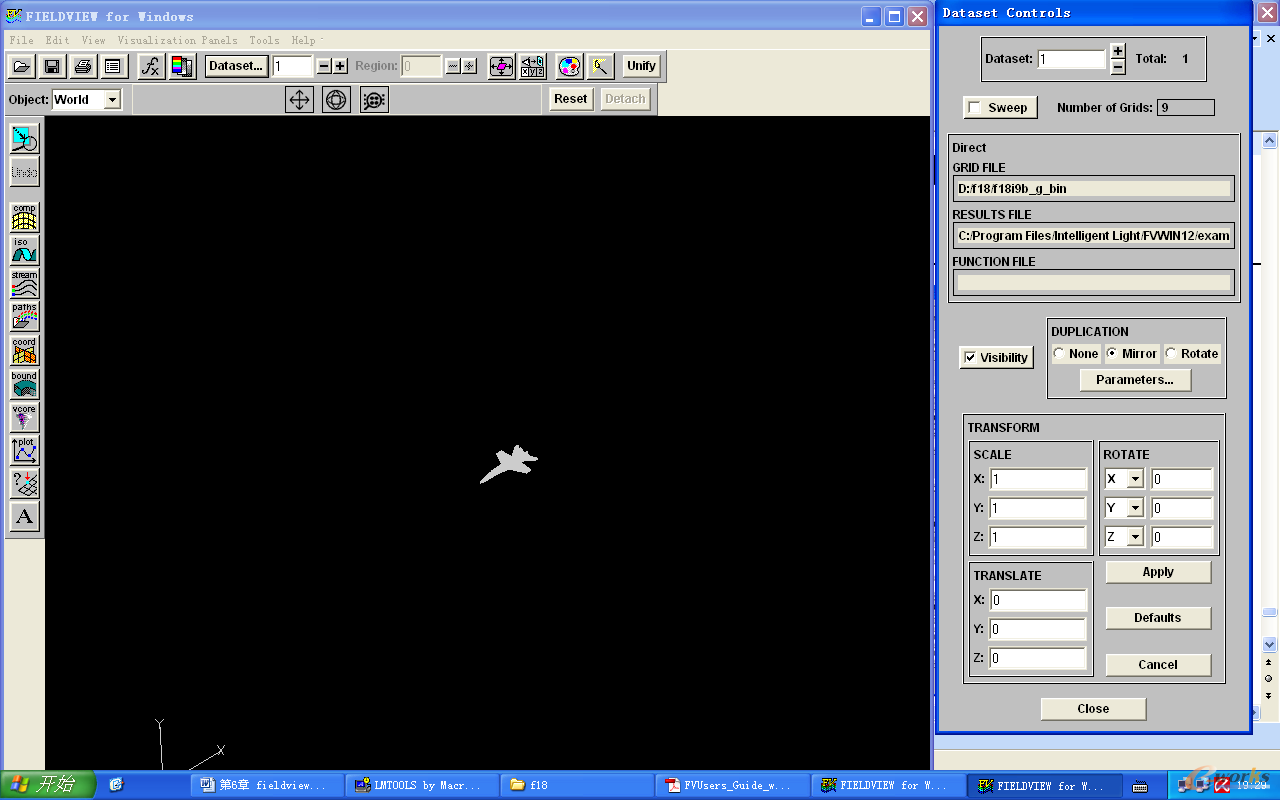Select the None duplication radio button

(x=1059, y=354)
